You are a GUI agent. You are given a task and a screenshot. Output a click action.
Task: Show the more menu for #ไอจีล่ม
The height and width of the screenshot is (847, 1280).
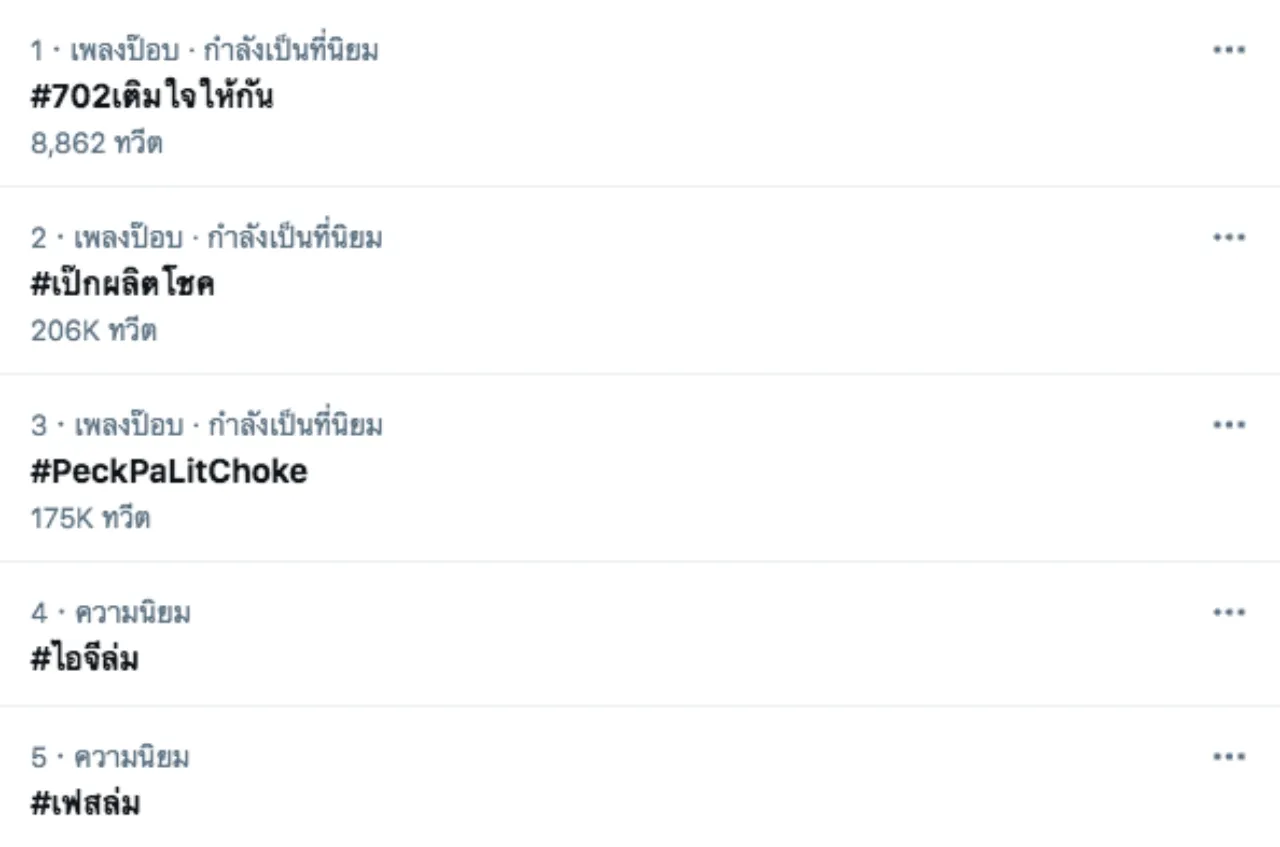pos(1228,612)
